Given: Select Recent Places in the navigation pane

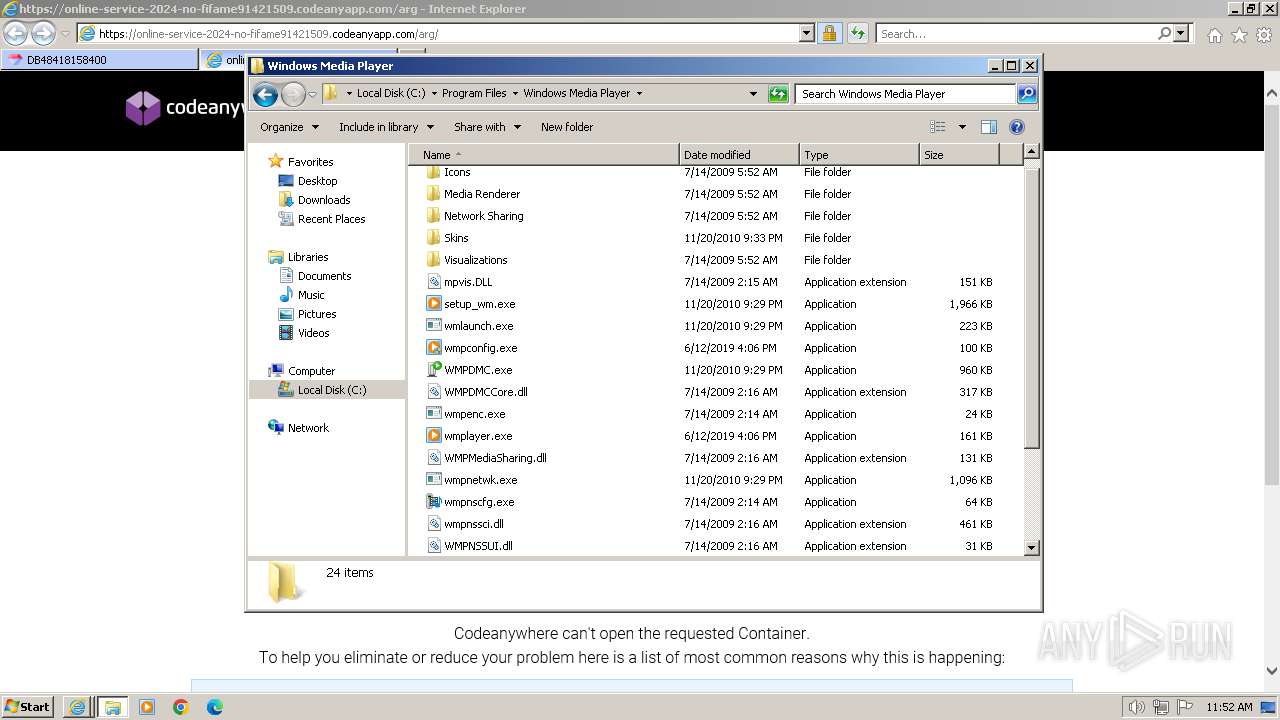Looking at the screenshot, I should 331,219.
